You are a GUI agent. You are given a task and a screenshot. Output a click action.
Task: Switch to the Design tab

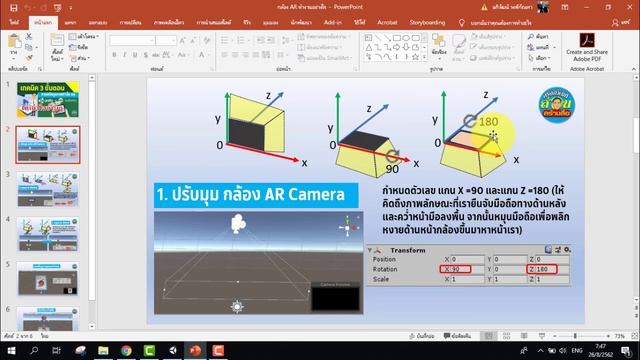(98, 23)
